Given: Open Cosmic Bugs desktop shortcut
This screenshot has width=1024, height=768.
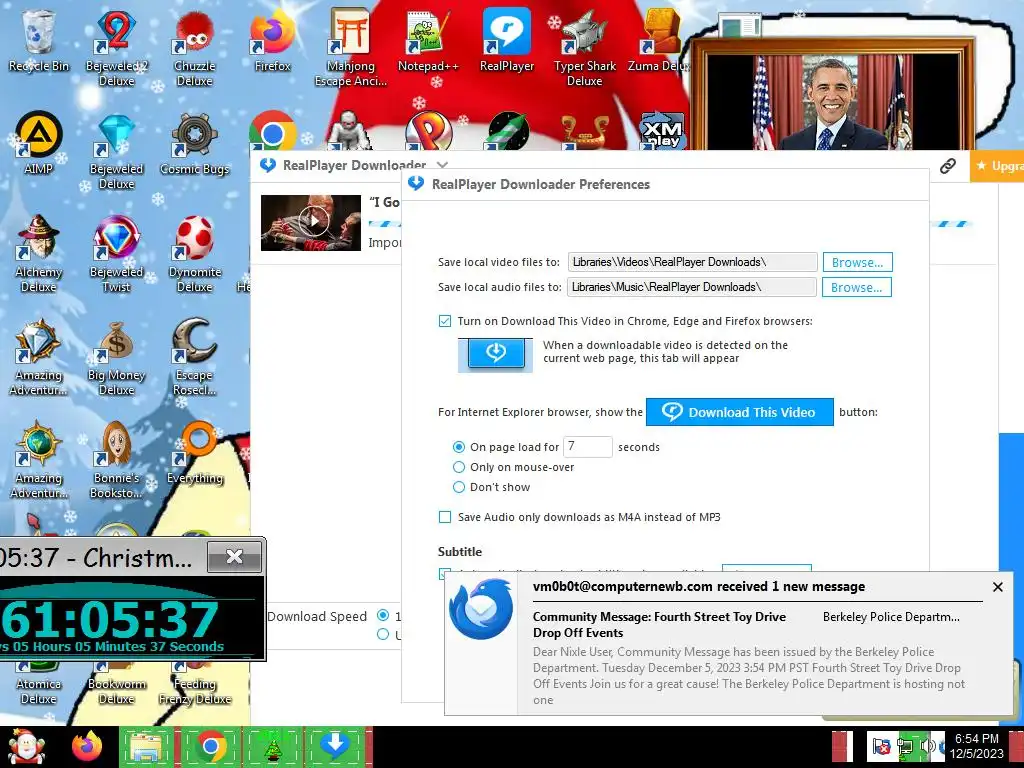Looking at the screenshot, I should [195, 142].
